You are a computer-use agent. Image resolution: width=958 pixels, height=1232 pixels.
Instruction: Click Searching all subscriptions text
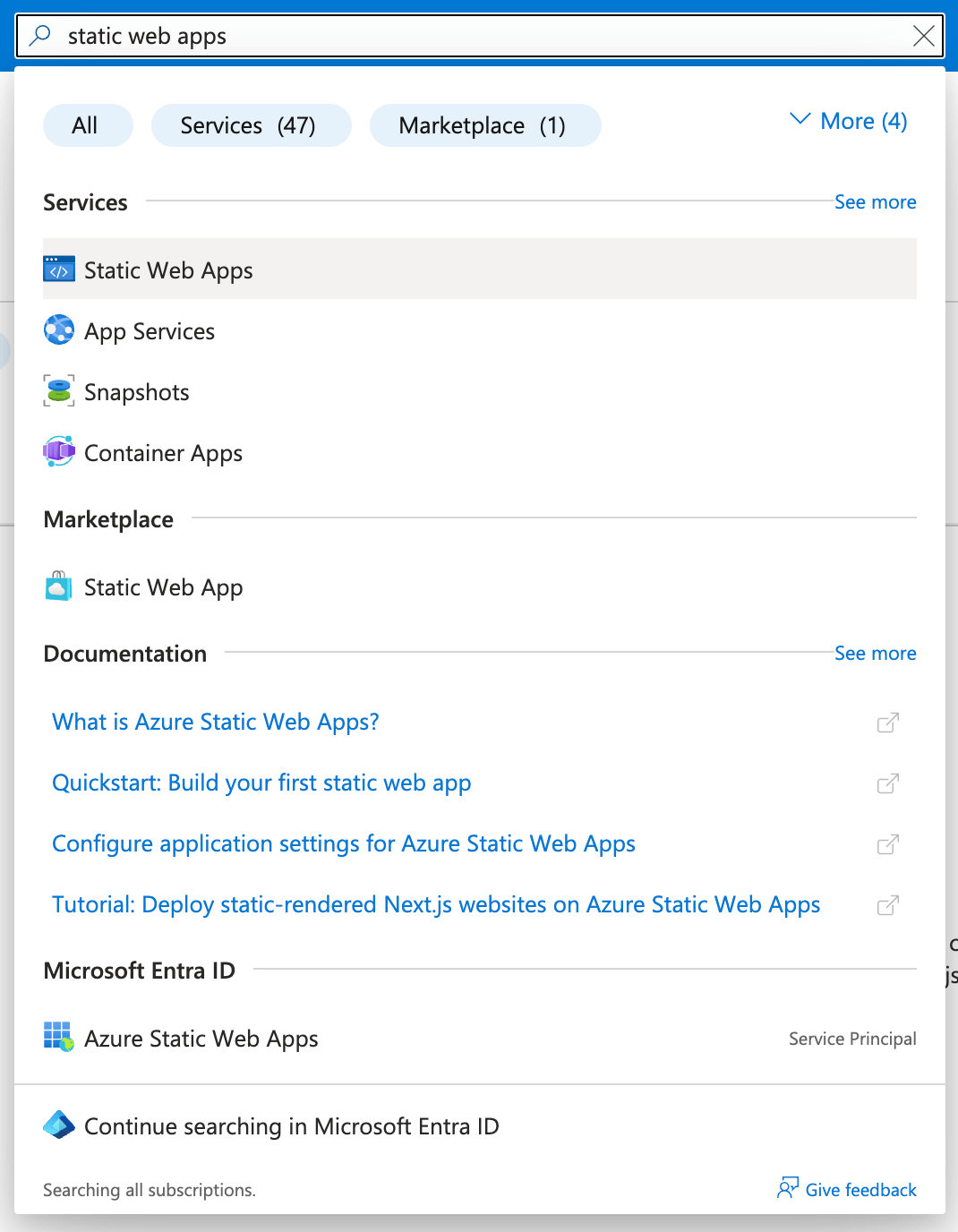(x=150, y=1190)
